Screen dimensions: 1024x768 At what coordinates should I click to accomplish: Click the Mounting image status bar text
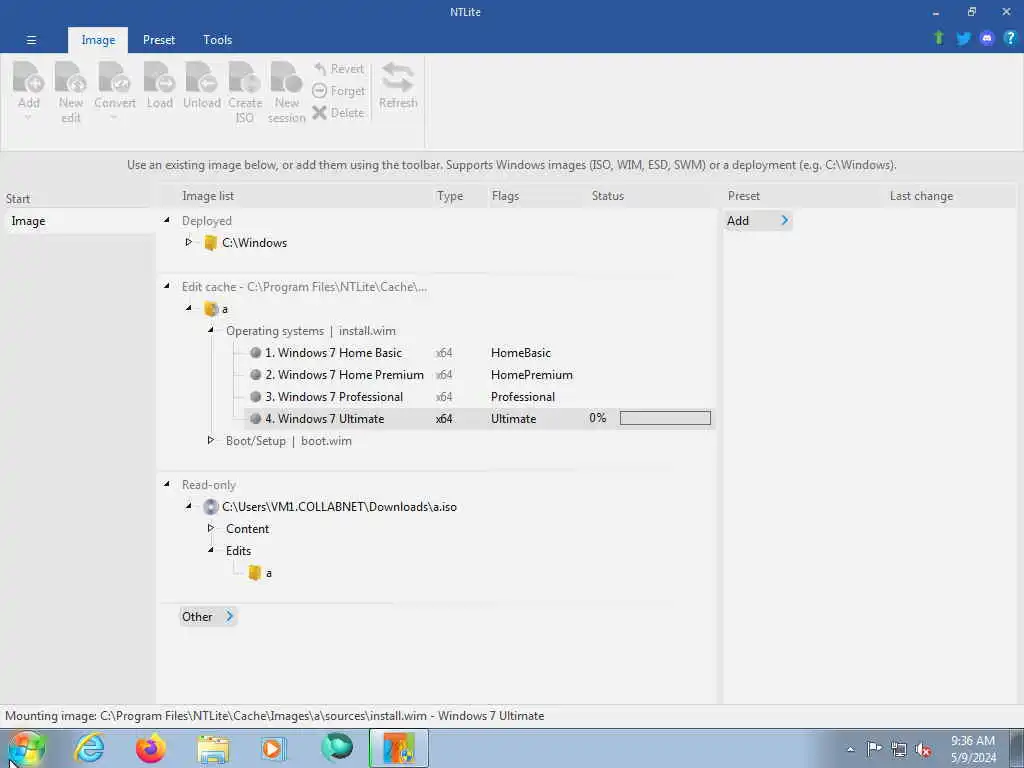tap(274, 716)
